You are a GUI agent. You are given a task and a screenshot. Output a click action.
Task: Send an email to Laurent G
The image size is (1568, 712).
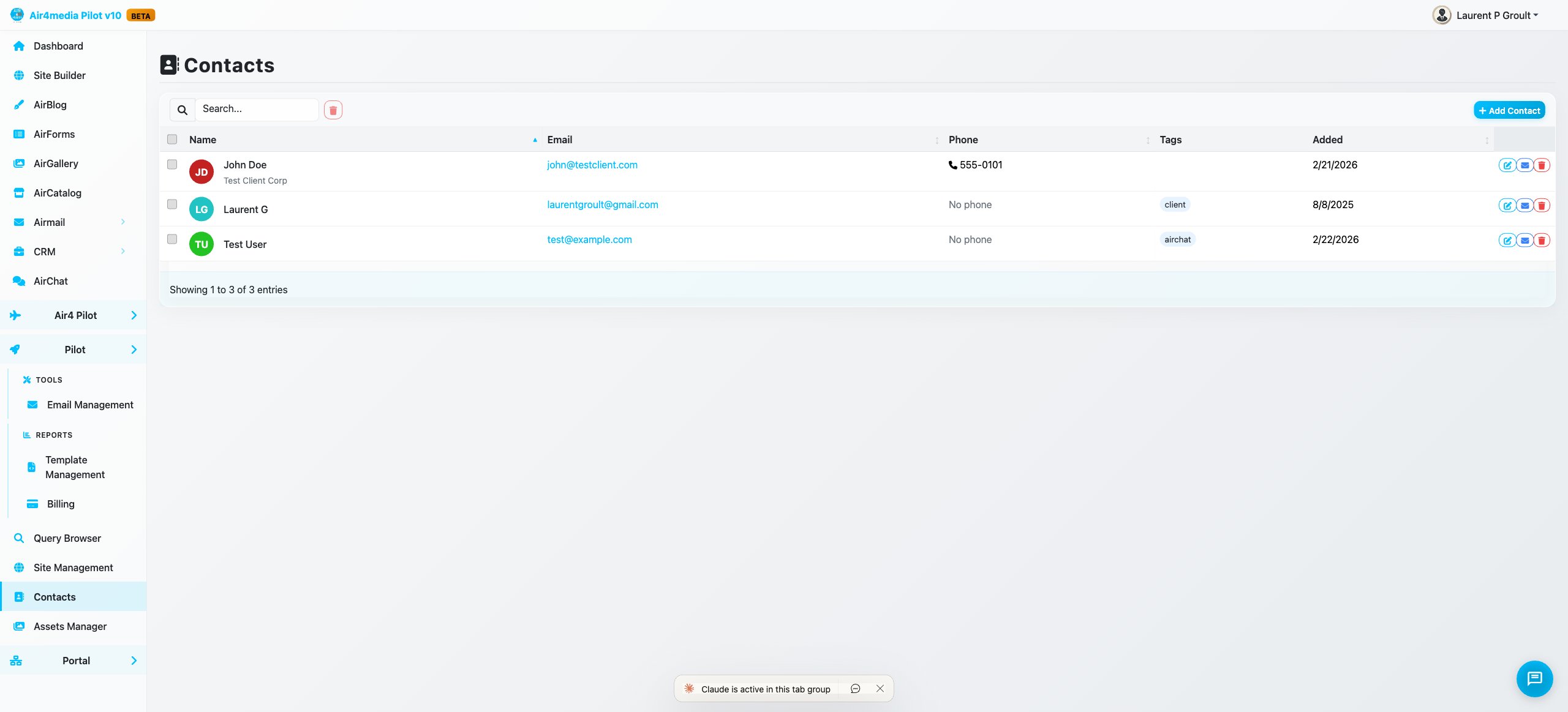[1524, 206]
